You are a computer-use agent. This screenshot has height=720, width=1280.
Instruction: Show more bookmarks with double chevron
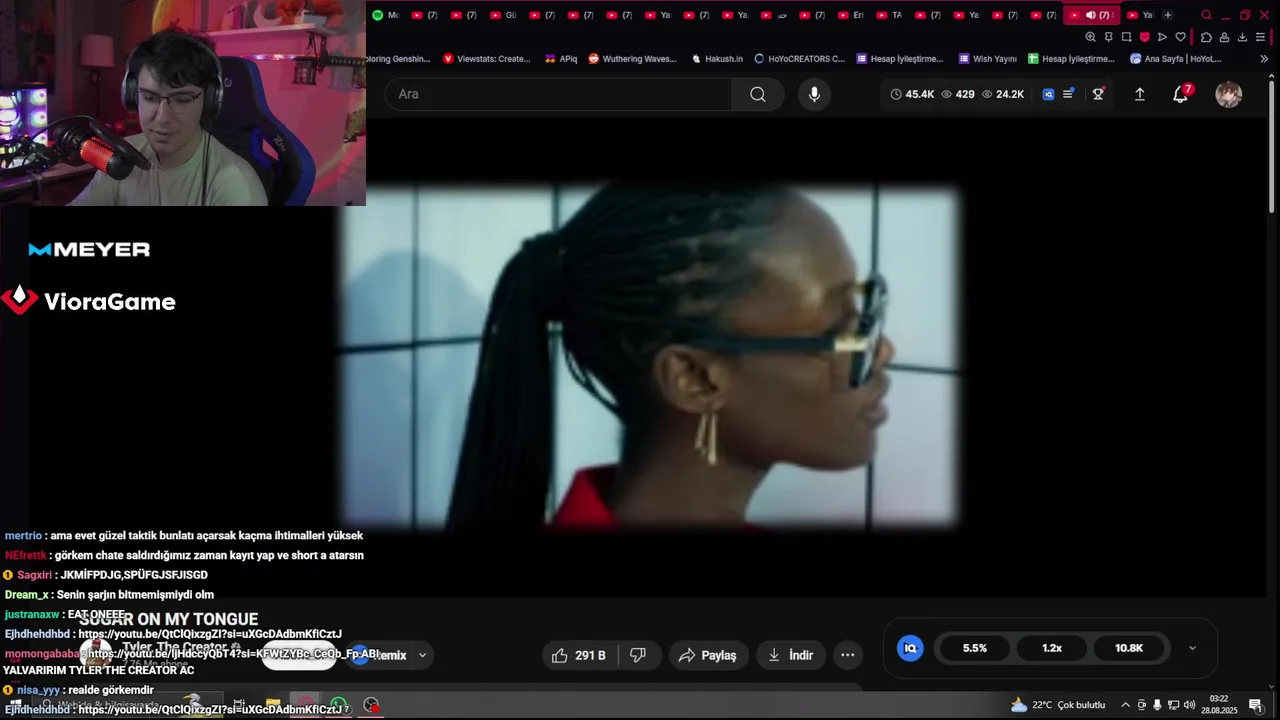coord(1264,59)
